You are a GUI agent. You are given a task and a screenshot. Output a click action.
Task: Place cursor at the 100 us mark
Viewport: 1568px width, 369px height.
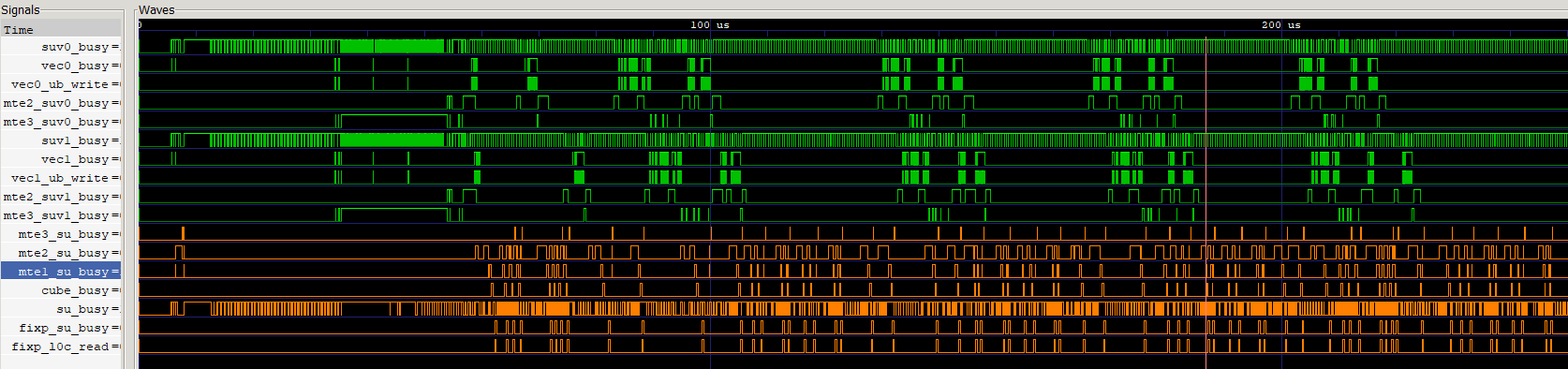[x=711, y=25]
